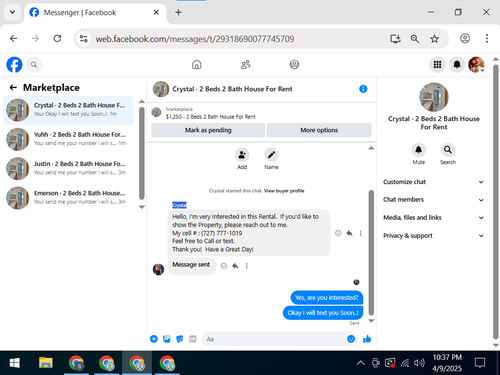The image size is (500, 375).
Task: Open the Chrome profile icon
Action: 465,39
